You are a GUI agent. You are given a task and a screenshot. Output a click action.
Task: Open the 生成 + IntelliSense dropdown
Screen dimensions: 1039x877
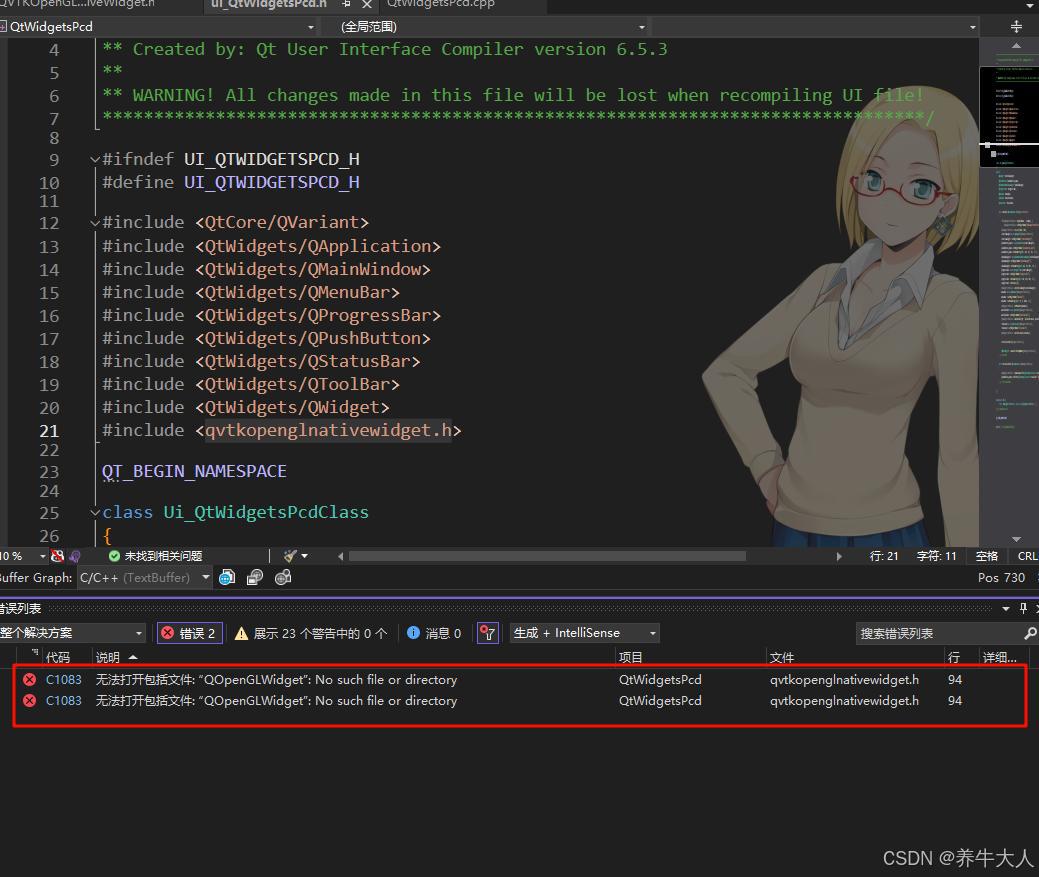584,633
